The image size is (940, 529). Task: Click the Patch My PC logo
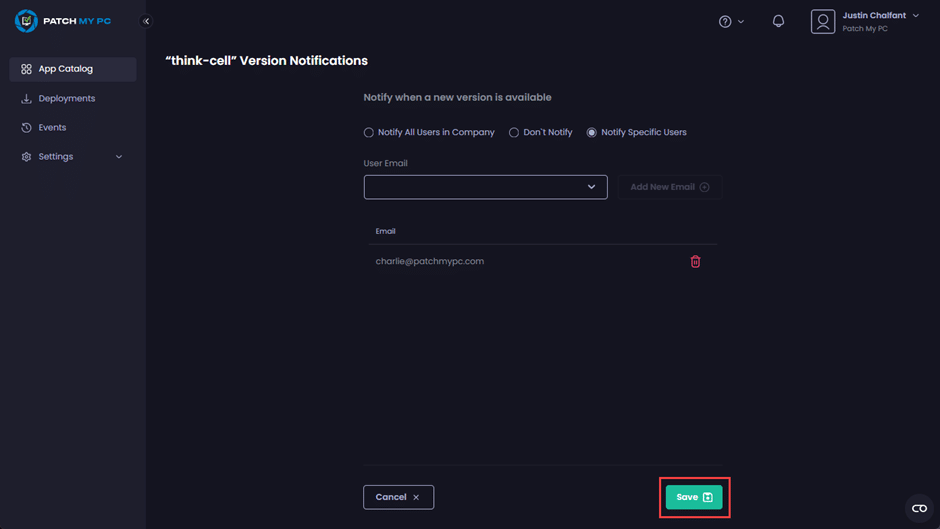pos(65,20)
